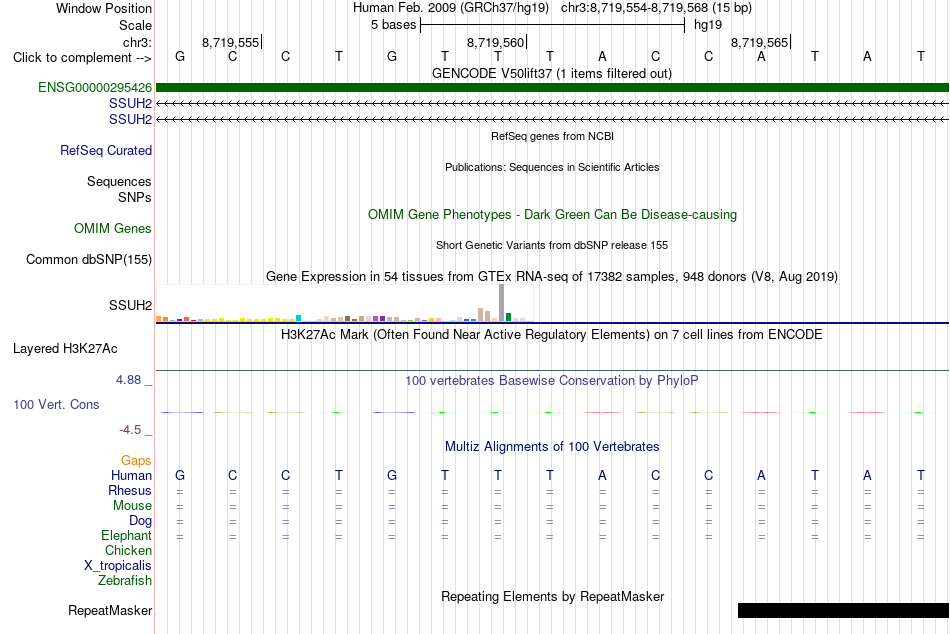
Task: Select the Elephant alignment row label
Action: [127, 535]
